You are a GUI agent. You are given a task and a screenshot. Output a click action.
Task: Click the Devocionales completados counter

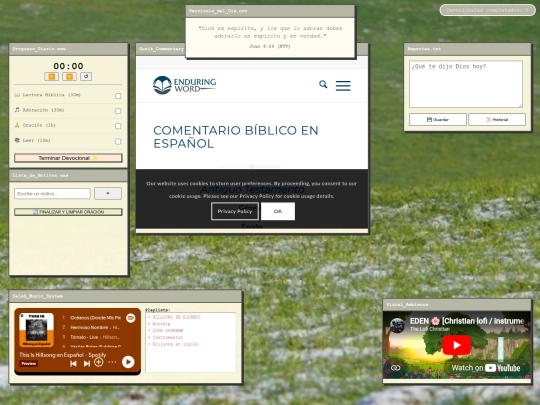point(487,10)
